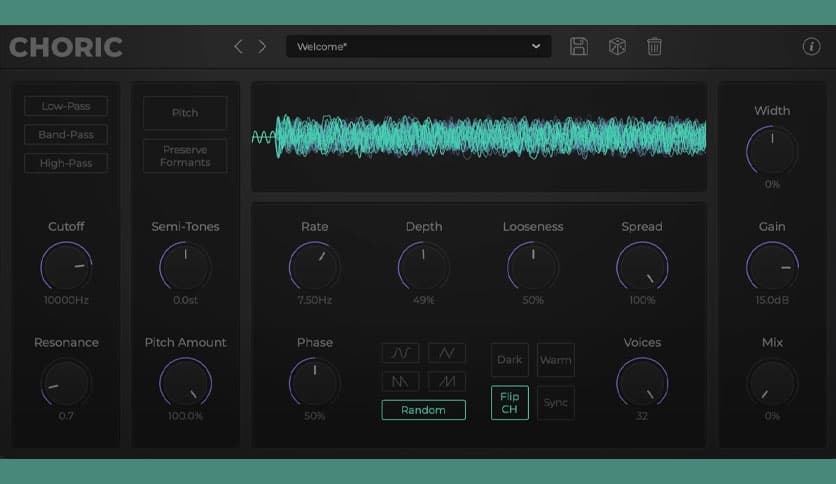
Task: Delete preset with the trash icon
Action: click(x=654, y=46)
